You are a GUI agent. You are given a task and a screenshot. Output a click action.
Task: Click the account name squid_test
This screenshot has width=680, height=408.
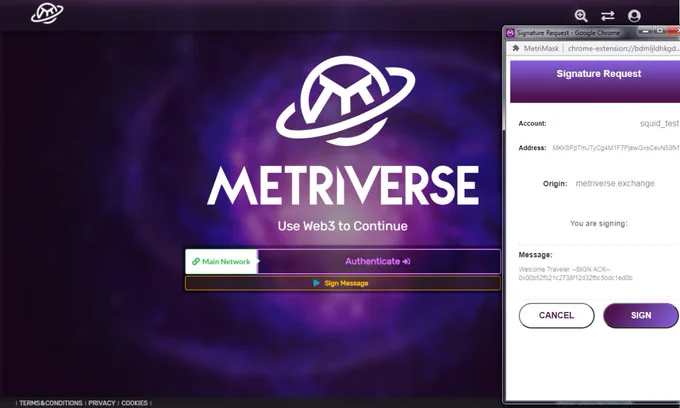pyautogui.click(x=660, y=124)
